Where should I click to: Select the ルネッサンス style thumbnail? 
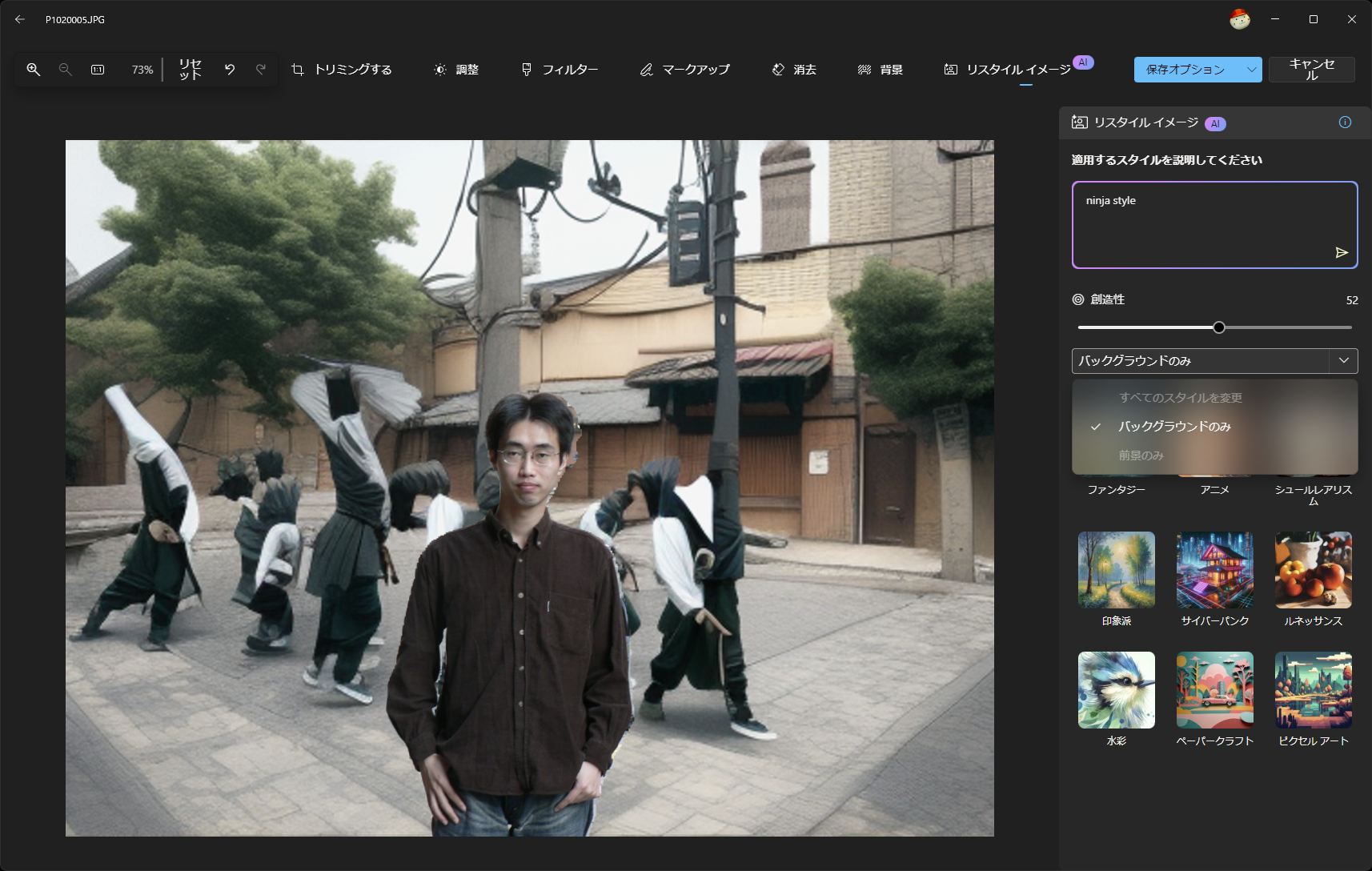click(x=1314, y=570)
